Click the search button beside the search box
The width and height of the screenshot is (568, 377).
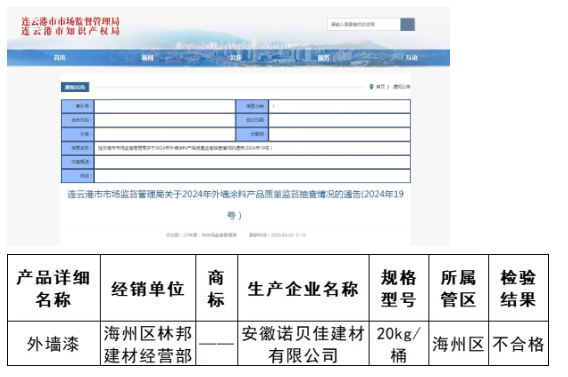407,24
